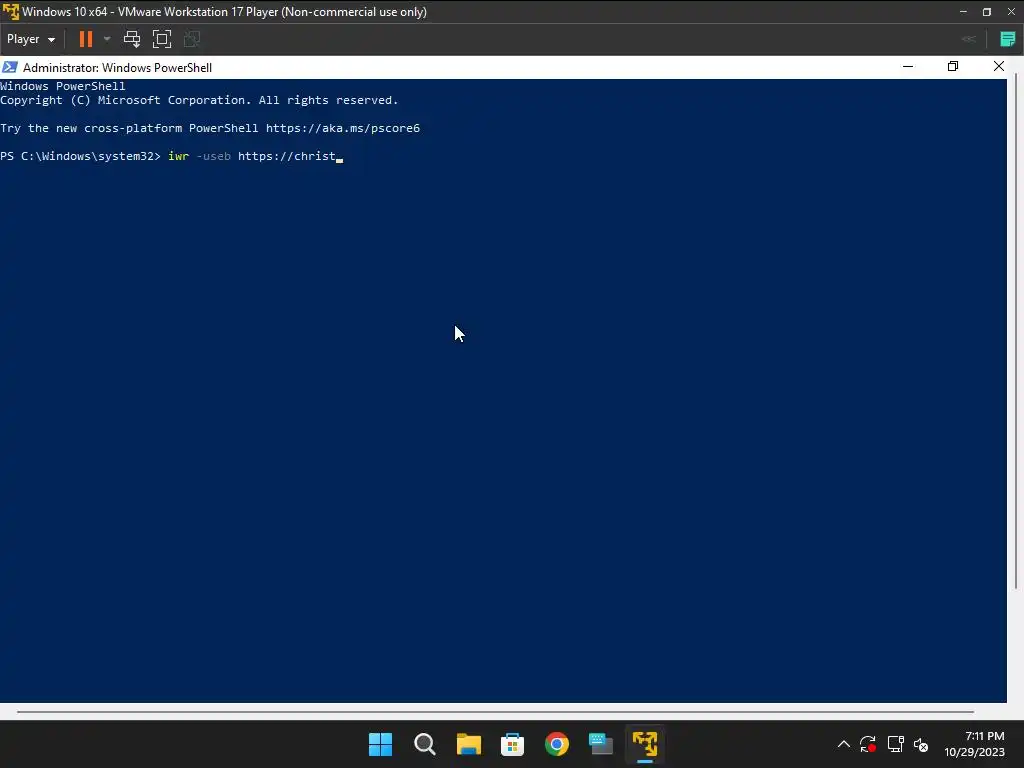Click the muted volume tray icon
The height and width of the screenshot is (768, 1024).
(x=921, y=744)
